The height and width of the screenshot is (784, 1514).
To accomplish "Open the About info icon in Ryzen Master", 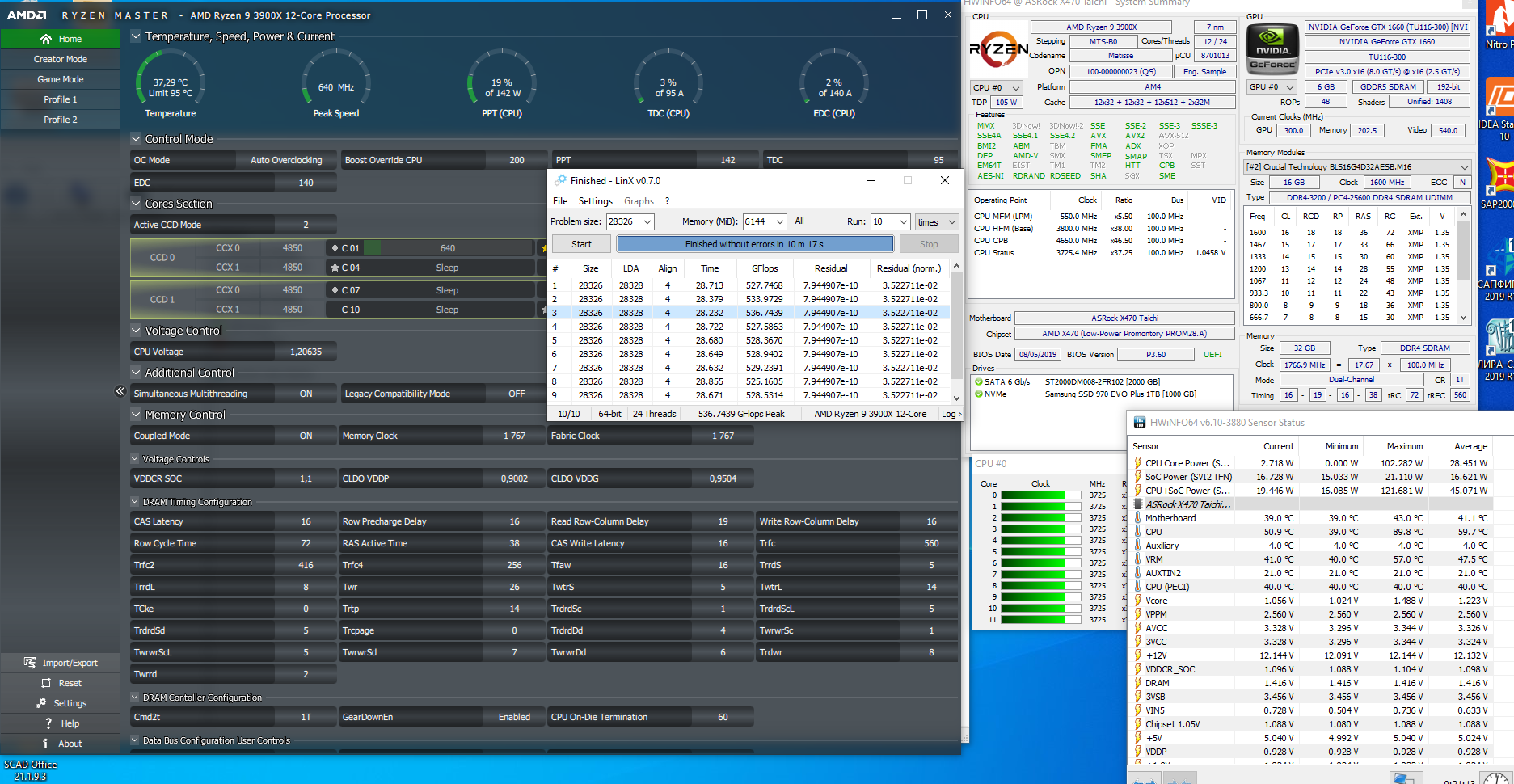I will pyautogui.click(x=45, y=744).
